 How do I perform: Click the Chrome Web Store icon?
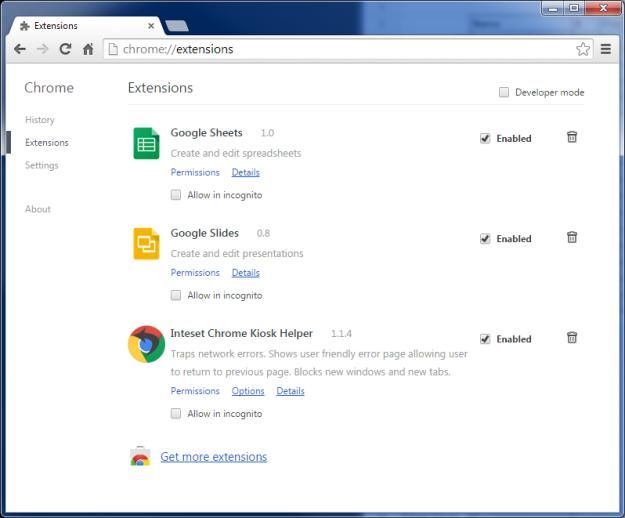pyautogui.click(x=140, y=456)
